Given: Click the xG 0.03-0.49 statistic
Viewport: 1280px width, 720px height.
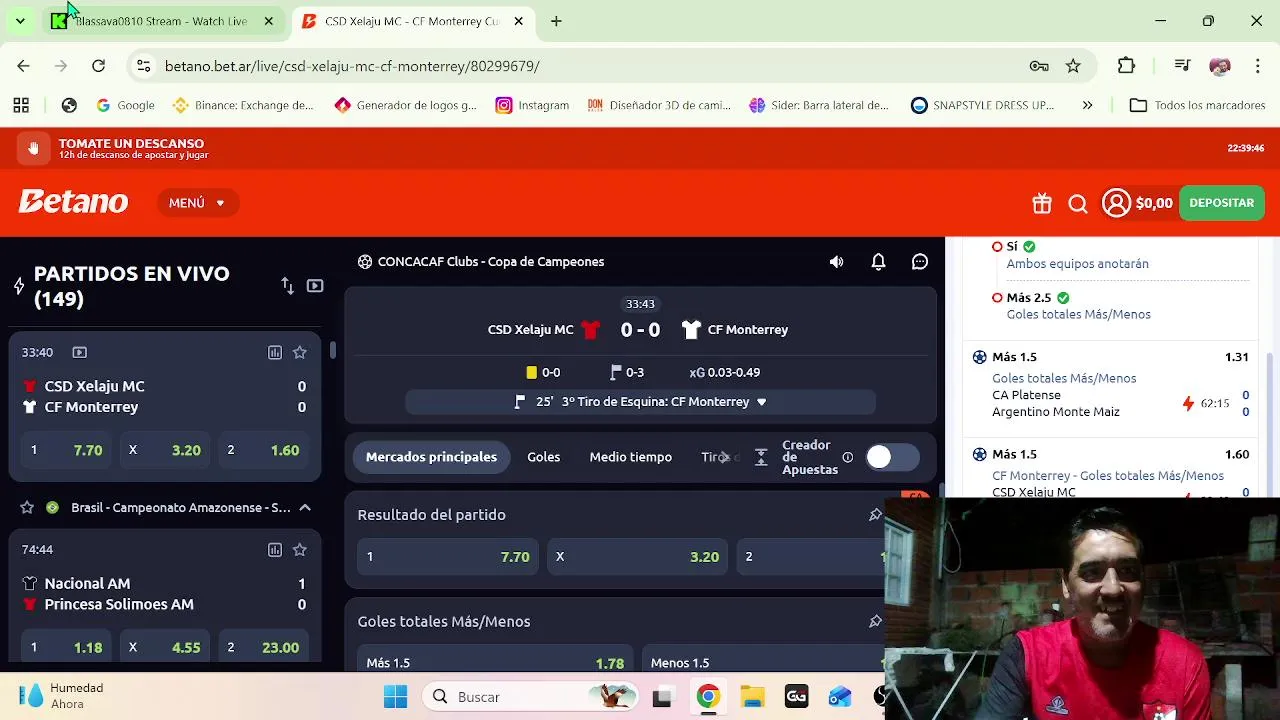Looking at the screenshot, I should click(725, 373).
